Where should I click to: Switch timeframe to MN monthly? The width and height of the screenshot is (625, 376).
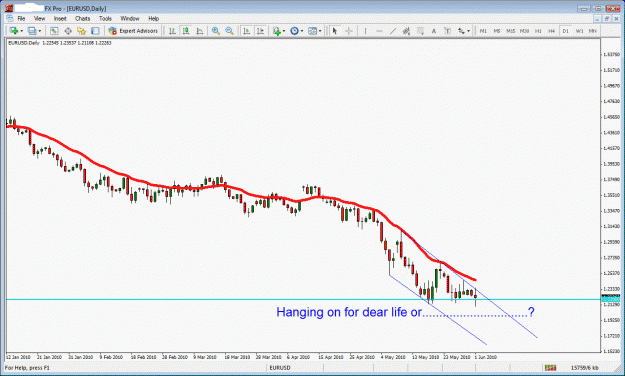coord(593,31)
